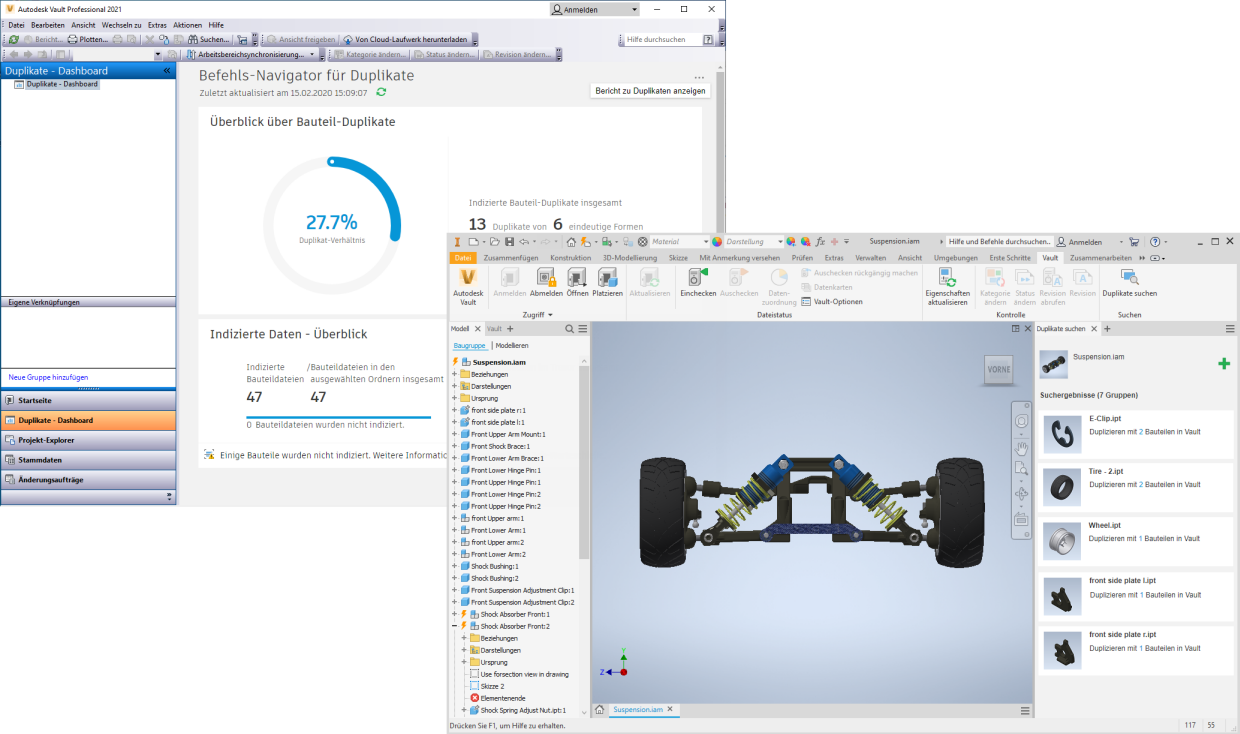Switch to 3D-Modellierung ribbon tab

pos(630,257)
